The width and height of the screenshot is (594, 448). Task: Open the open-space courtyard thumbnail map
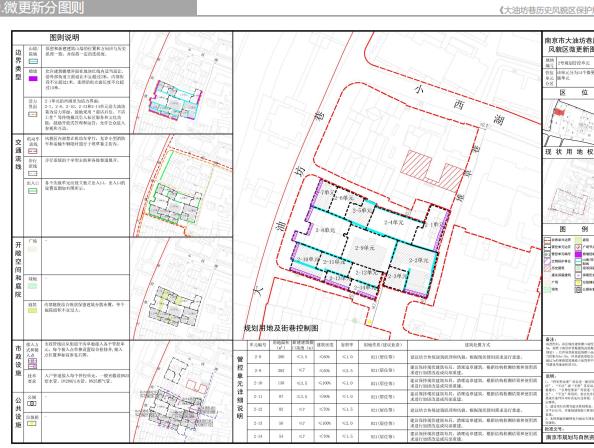(x=181, y=289)
